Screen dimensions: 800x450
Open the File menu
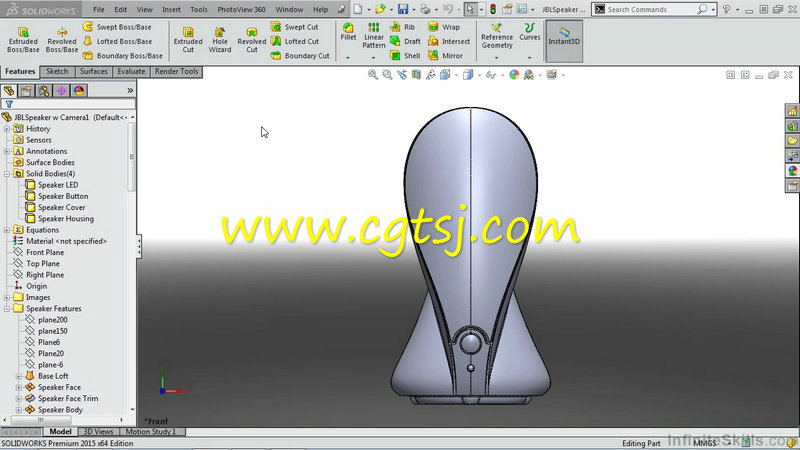[98, 9]
